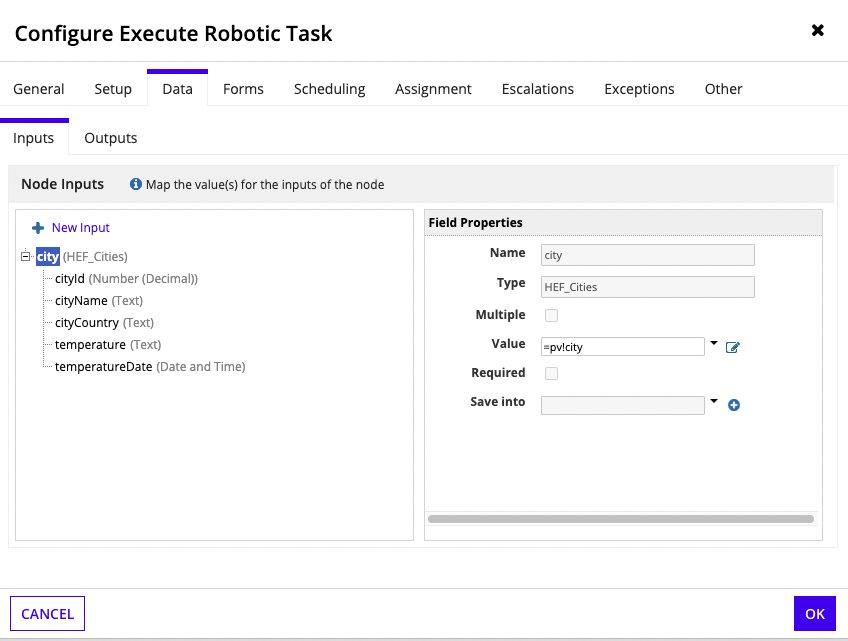Screen dimensions: 848x641
Task: Click the CANCEL button
Action: [x=46, y=613]
